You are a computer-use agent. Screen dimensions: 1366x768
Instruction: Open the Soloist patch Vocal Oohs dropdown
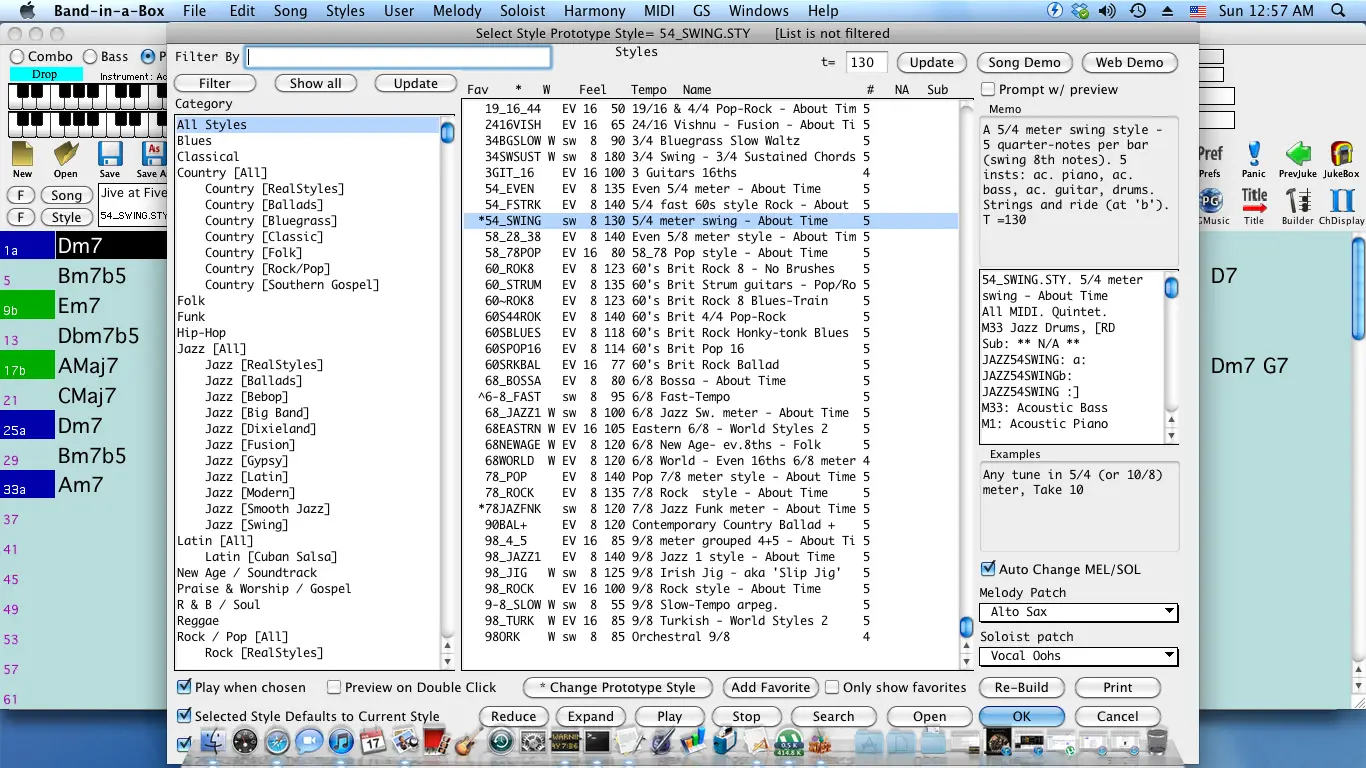point(1079,656)
